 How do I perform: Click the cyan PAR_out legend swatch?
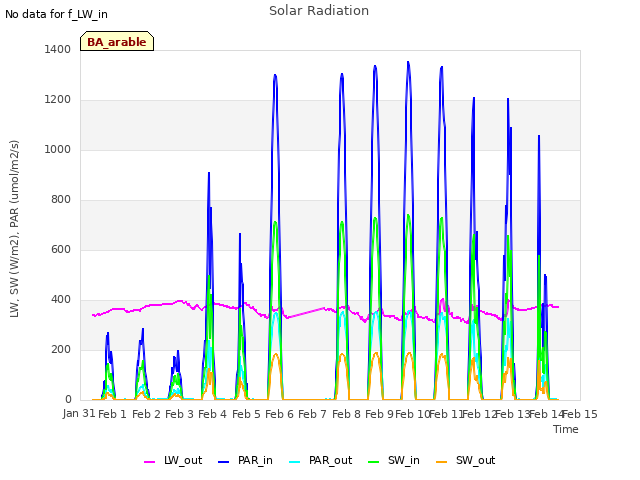coord(294,462)
